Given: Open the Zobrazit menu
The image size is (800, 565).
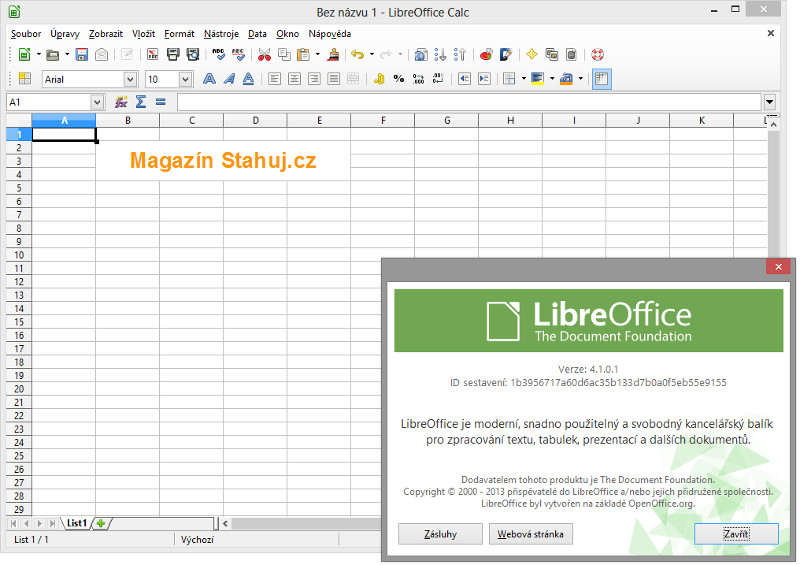Looking at the screenshot, I should [x=106, y=34].
